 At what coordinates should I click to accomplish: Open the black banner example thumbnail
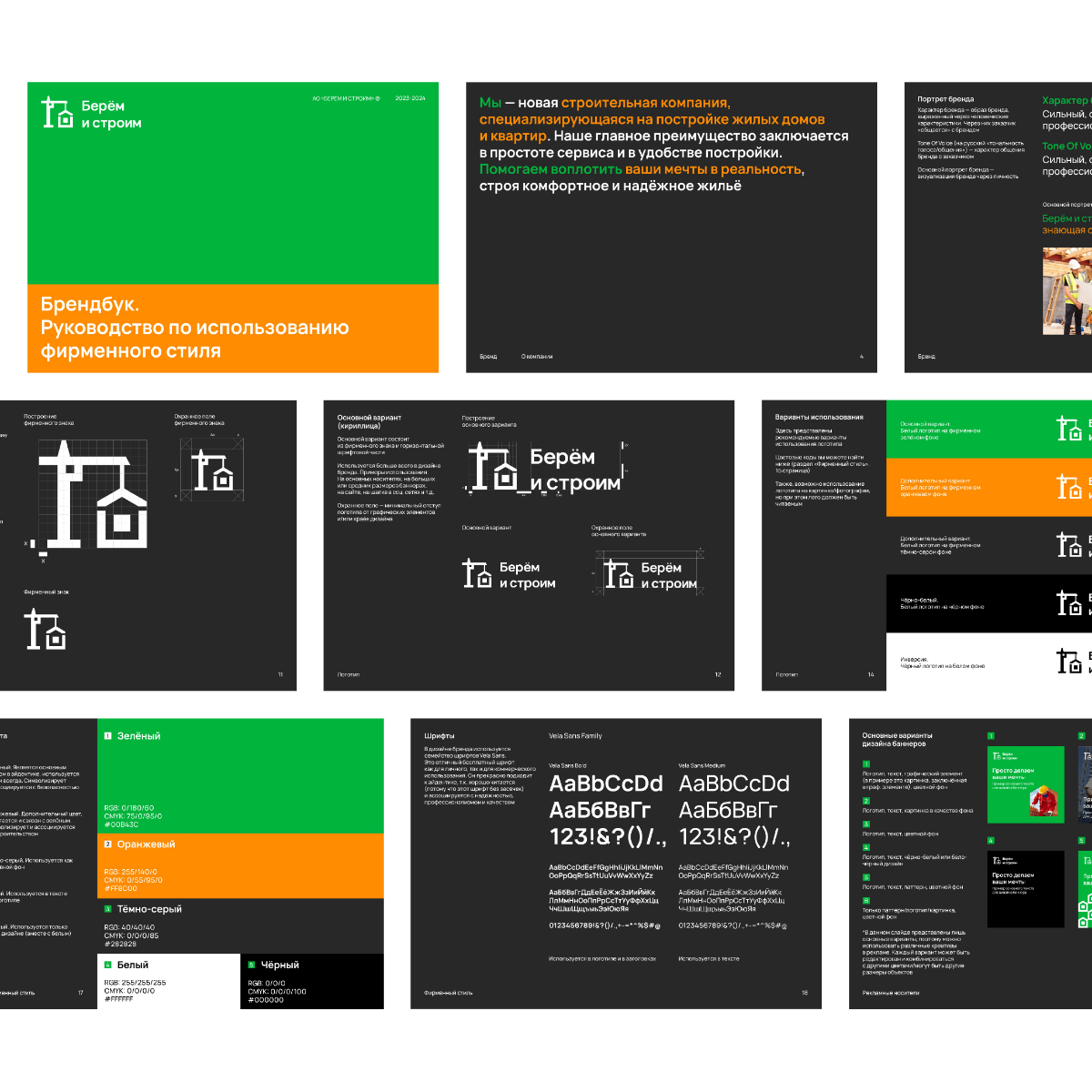tap(1026, 889)
